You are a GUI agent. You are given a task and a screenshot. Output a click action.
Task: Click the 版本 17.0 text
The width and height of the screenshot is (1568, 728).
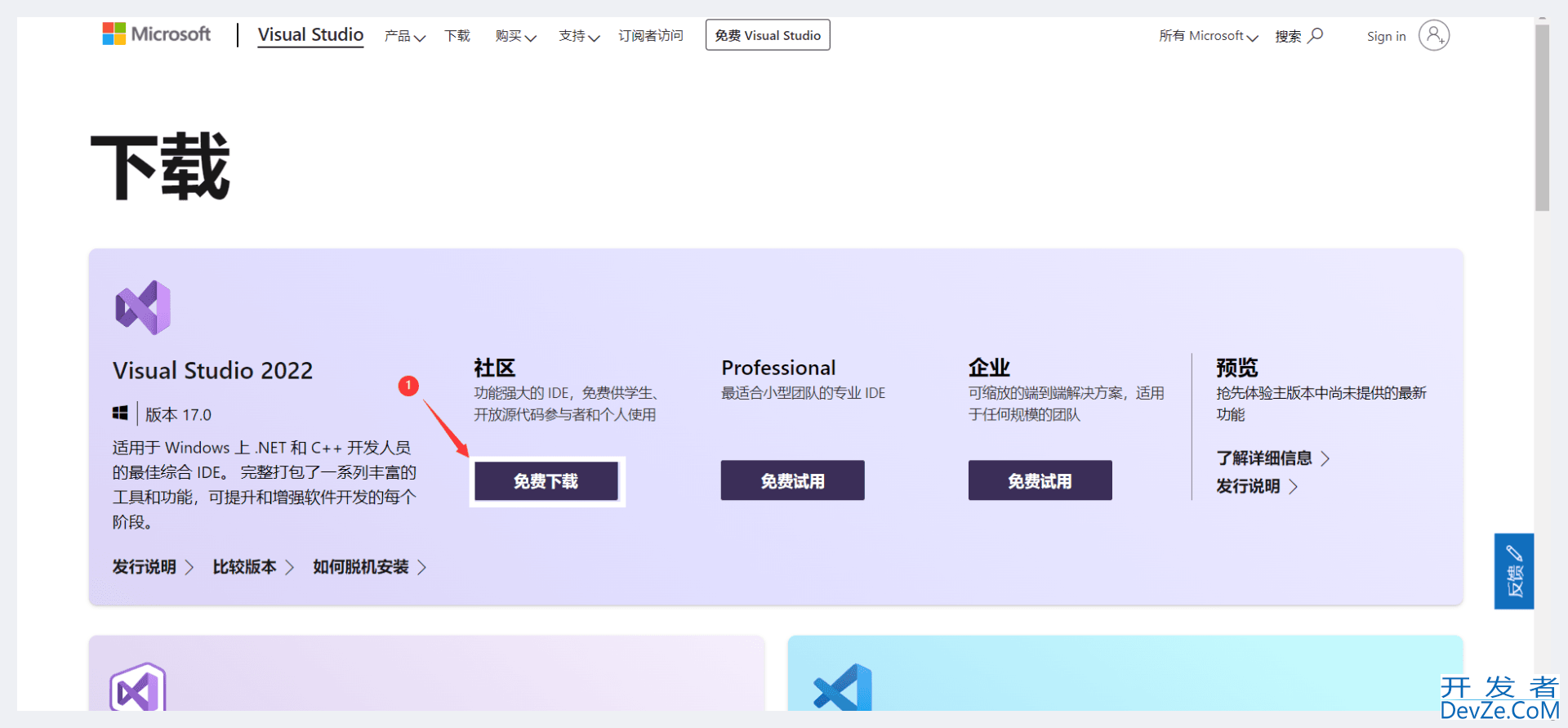tap(178, 414)
